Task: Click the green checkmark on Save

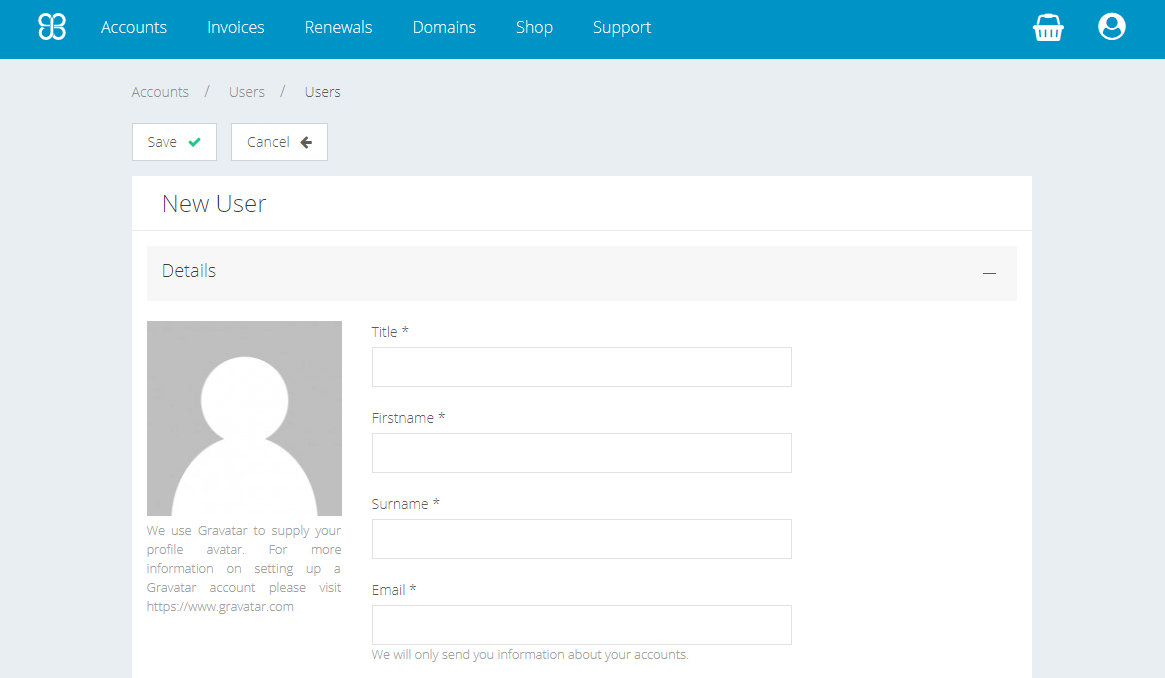Action: tap(194, 142)
